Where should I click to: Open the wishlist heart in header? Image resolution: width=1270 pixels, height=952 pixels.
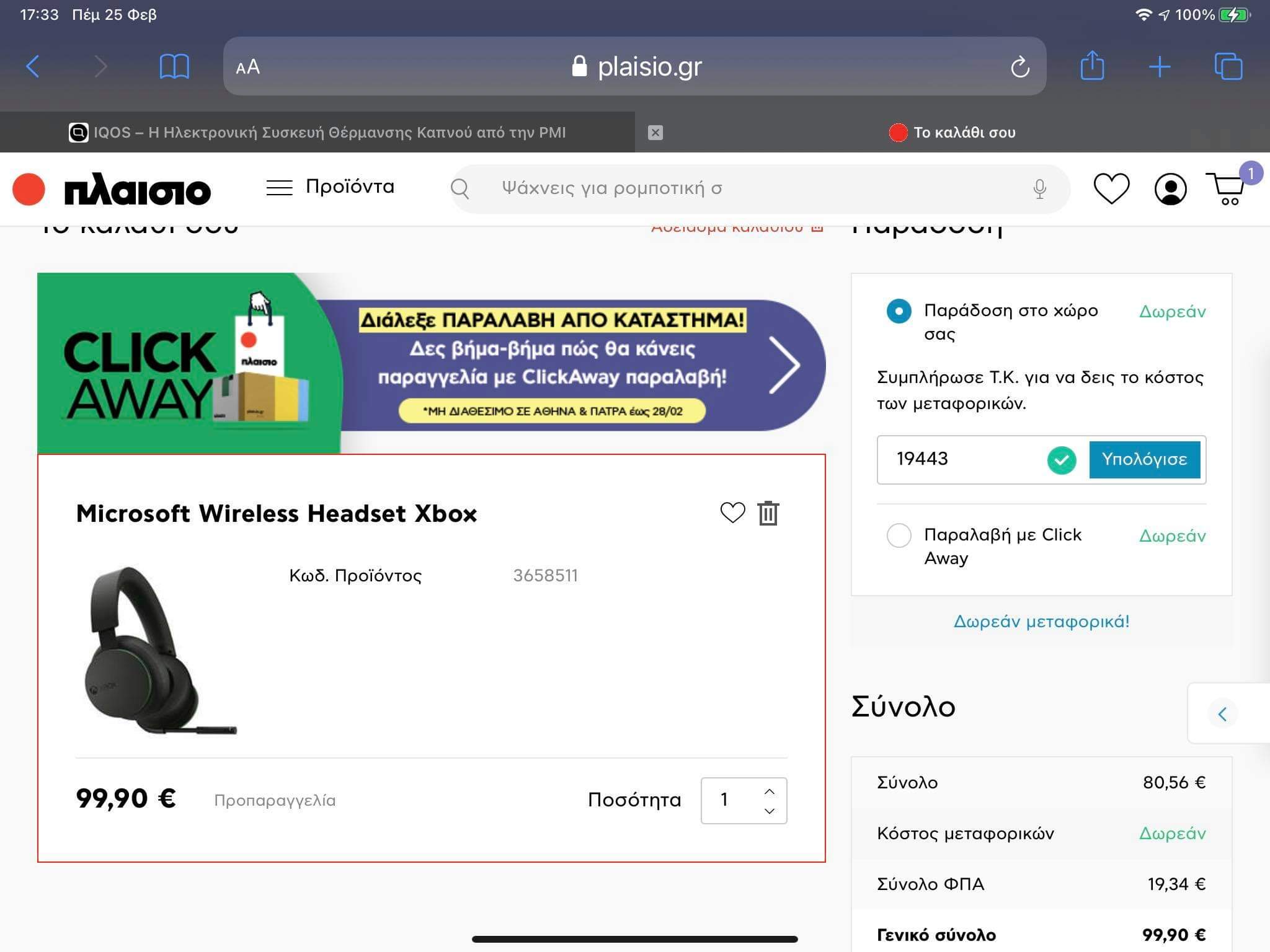(1111, 188)
